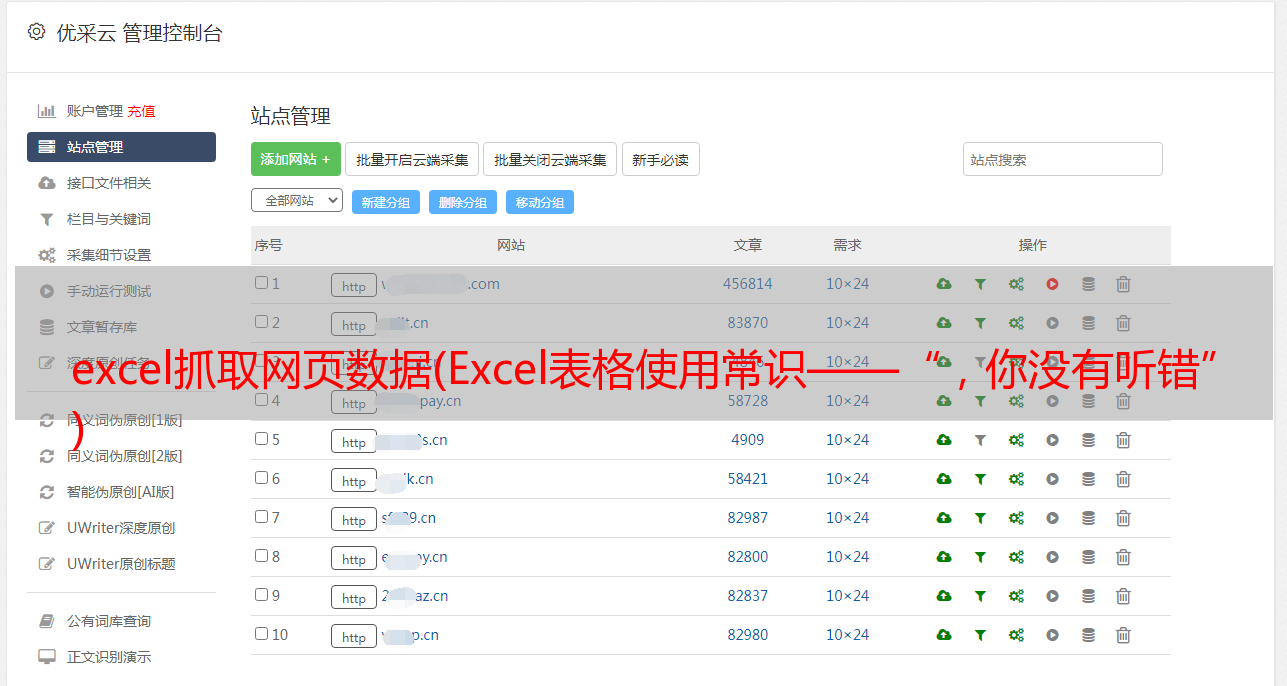Image resolution: width=1287 pixels, height=686 pixels.
Task: Click inside the 站点搜索 search field
Action: click(1063, 159)
